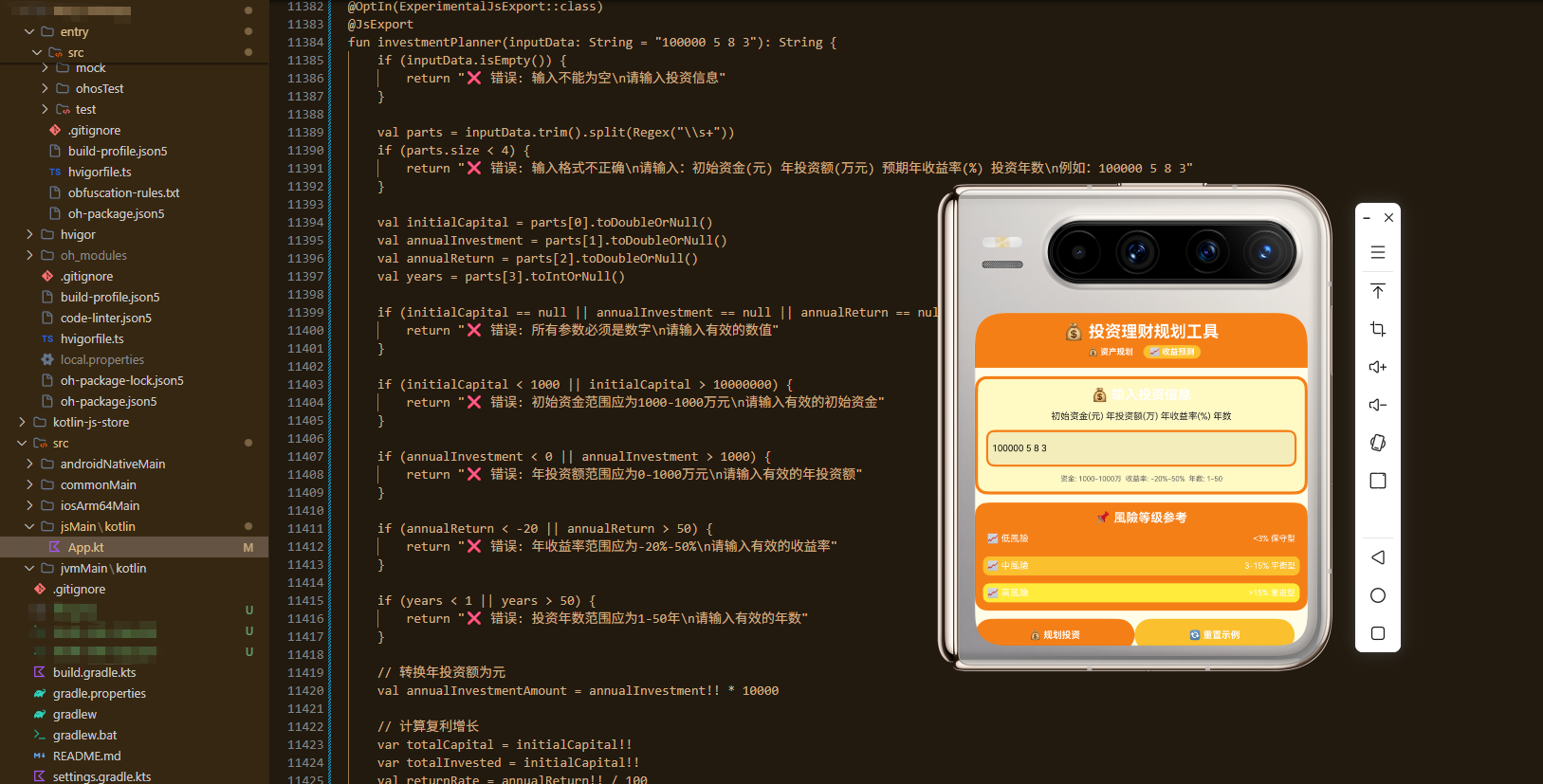The image size is (1543, 784).
Task: Expand the ohosTest folder
Action: pos(45,88)
